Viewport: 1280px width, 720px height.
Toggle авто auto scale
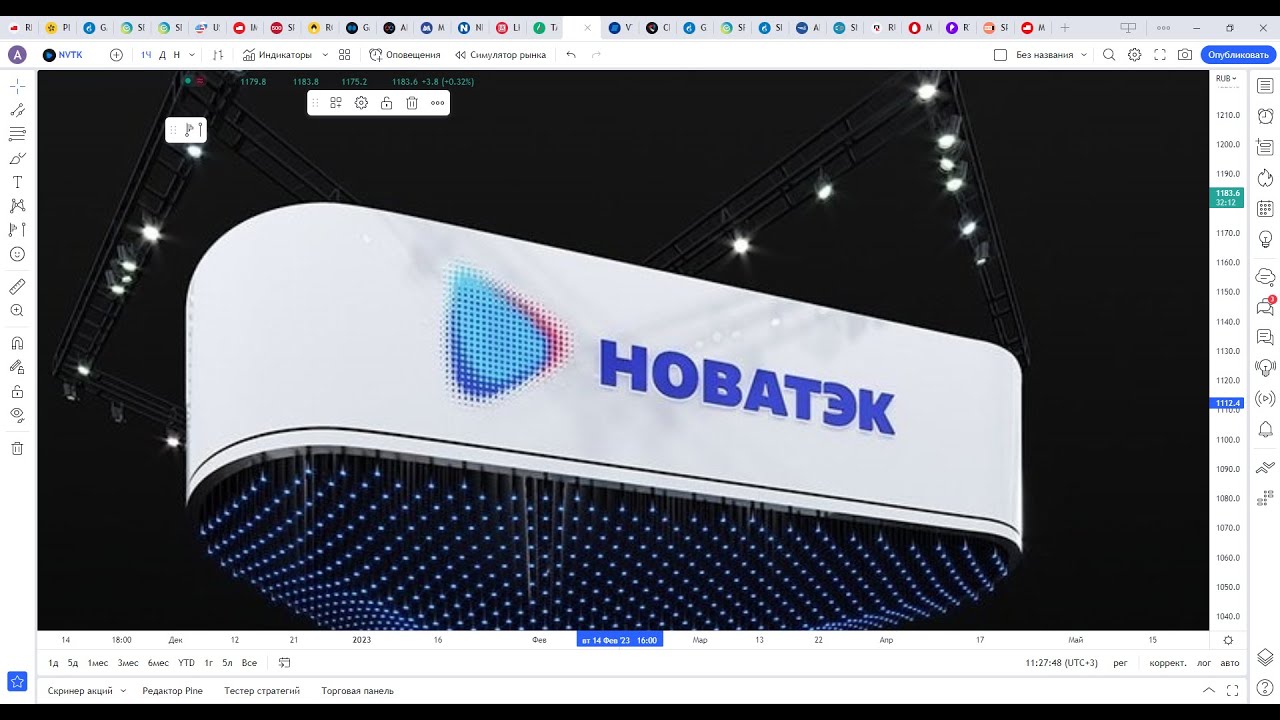pyautogui.click(x=1230, y=663)
